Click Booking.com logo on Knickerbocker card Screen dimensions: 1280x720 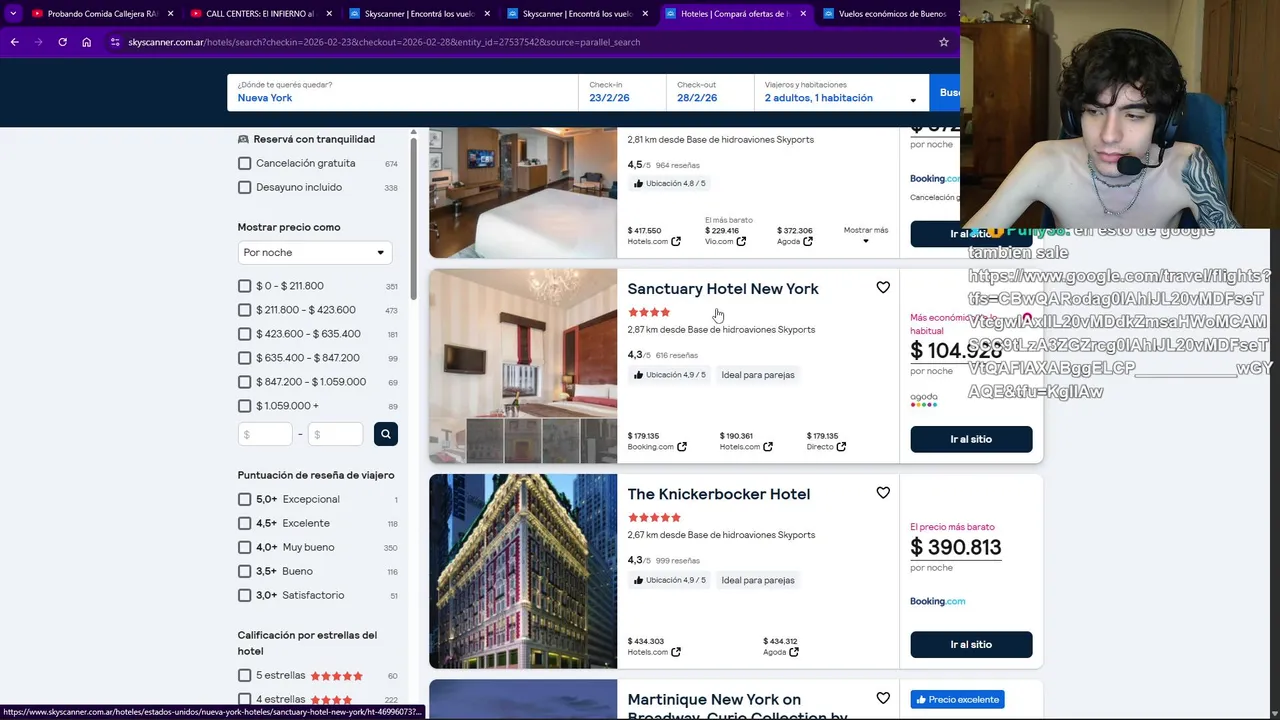coord(938,601)
